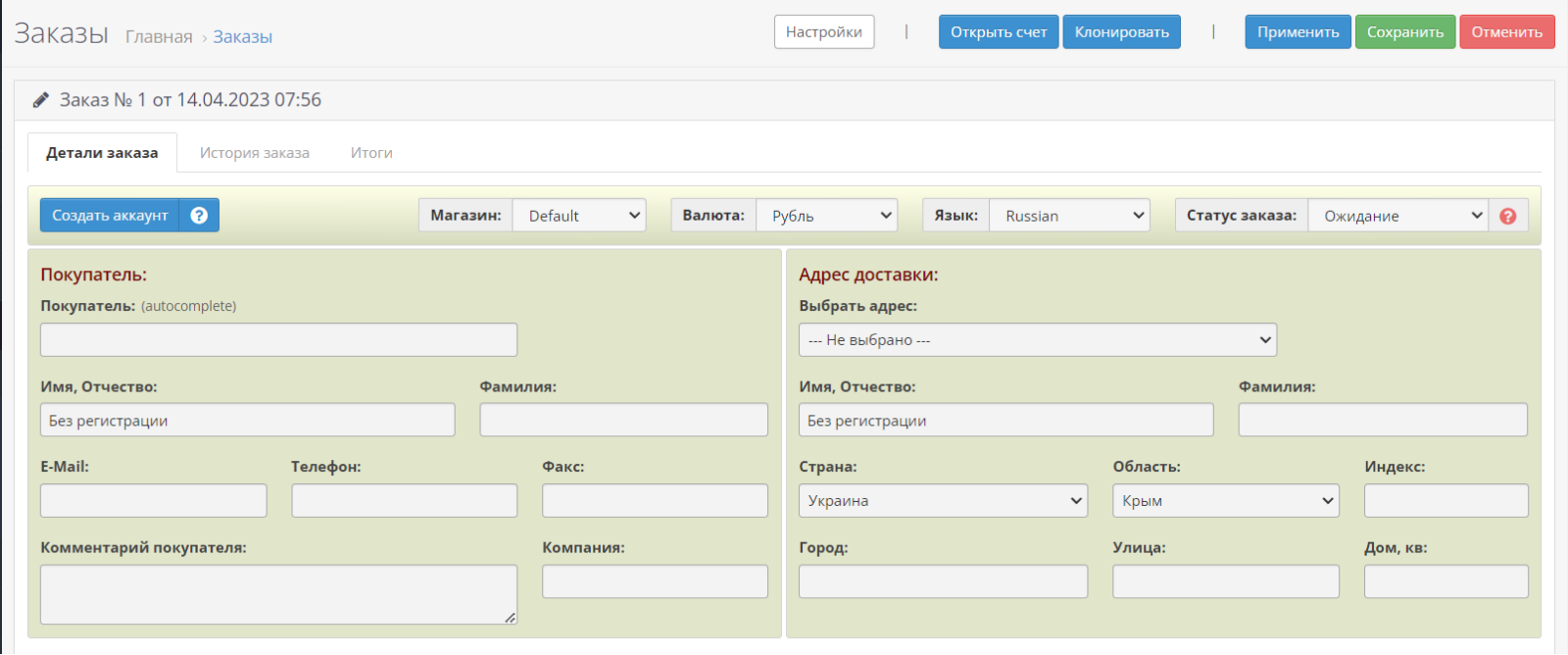Click the Факс input field
The height and width of the screenshot is (655, 1568).
pos(655,501)
